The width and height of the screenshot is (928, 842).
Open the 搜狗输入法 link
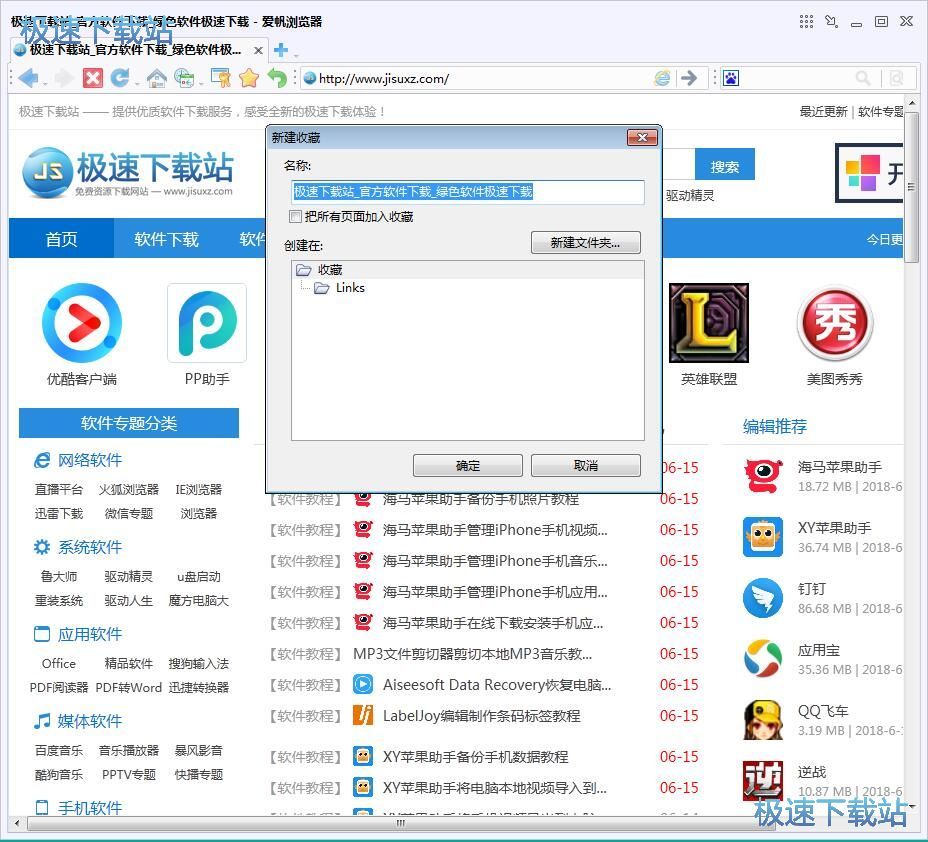point(198,663)
